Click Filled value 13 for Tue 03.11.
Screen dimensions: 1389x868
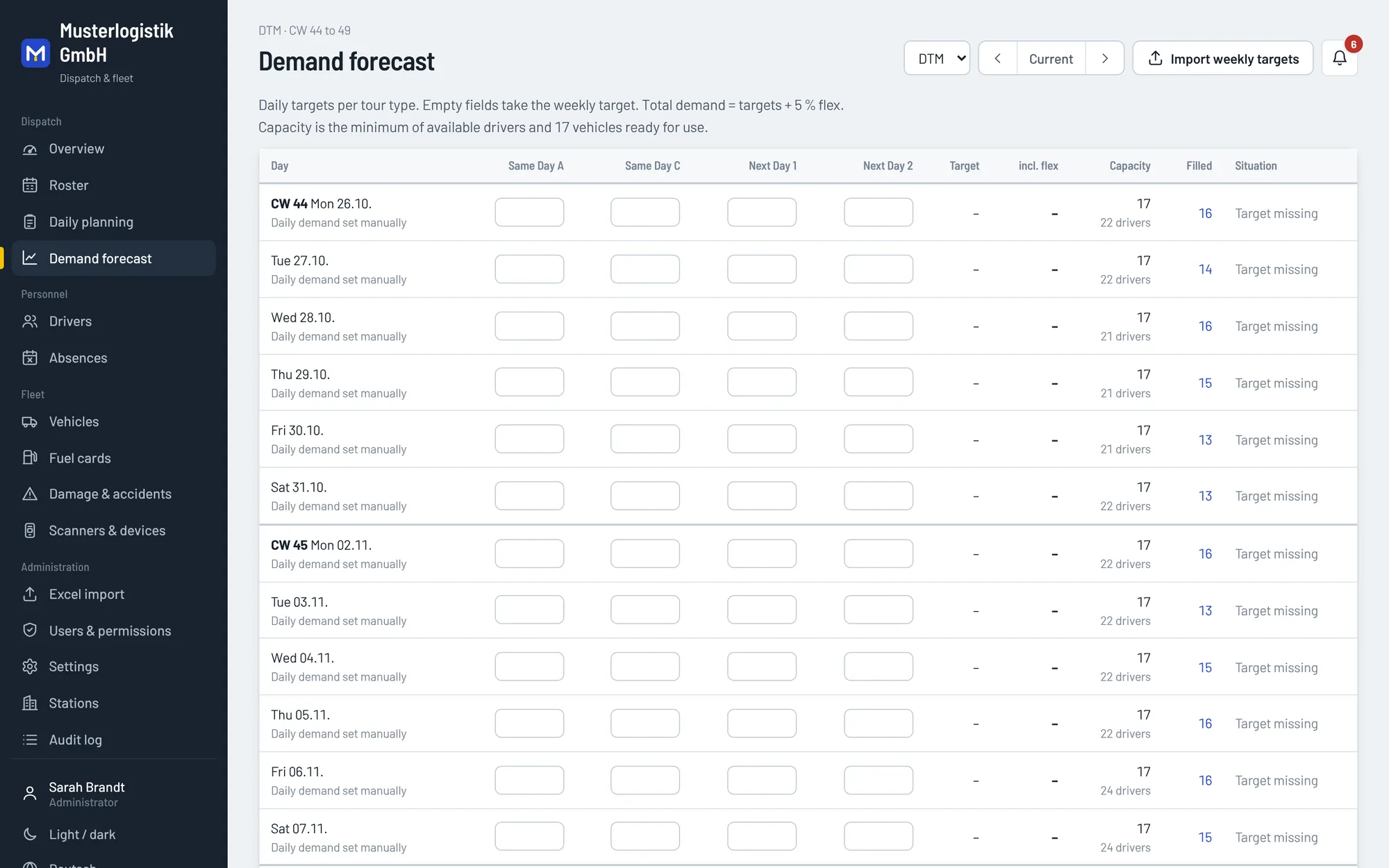[1205, 611]
